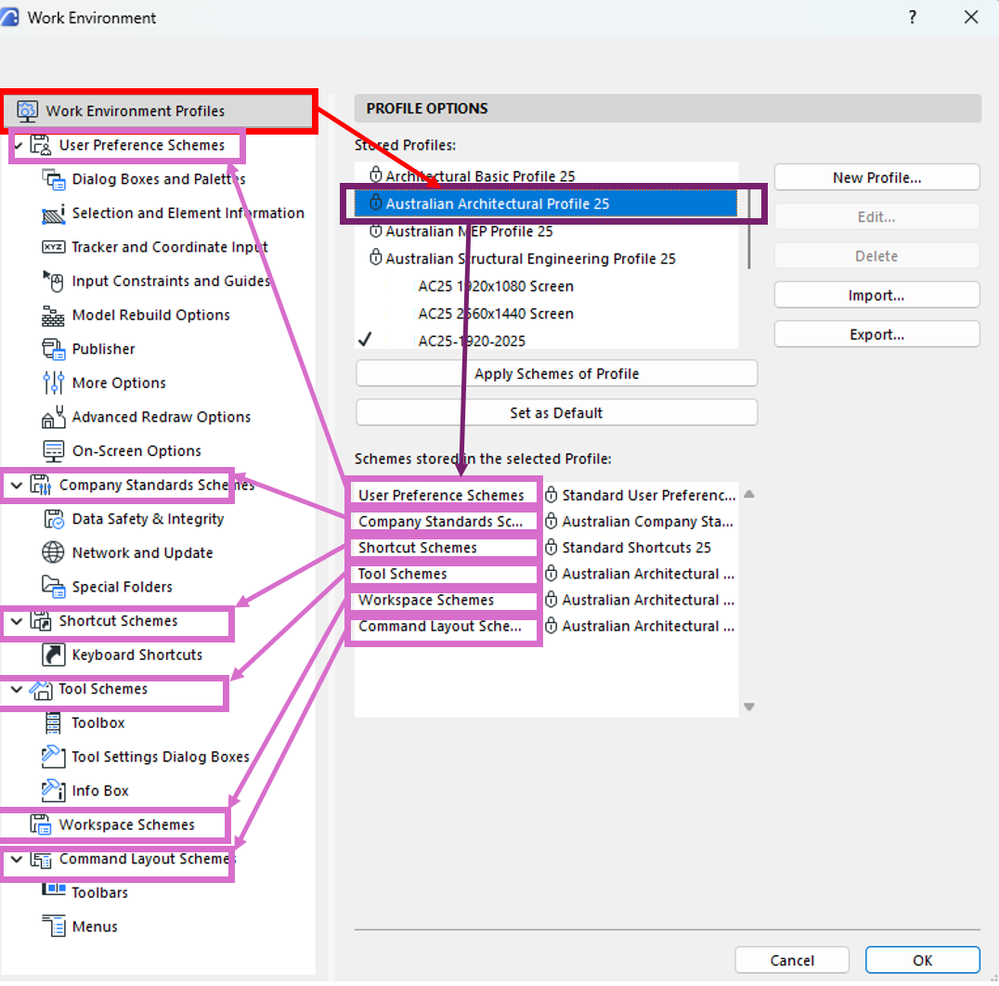Collapse the Tool Schemes branch
Viewport: 999px width, 986px height.
coord(17,689)
